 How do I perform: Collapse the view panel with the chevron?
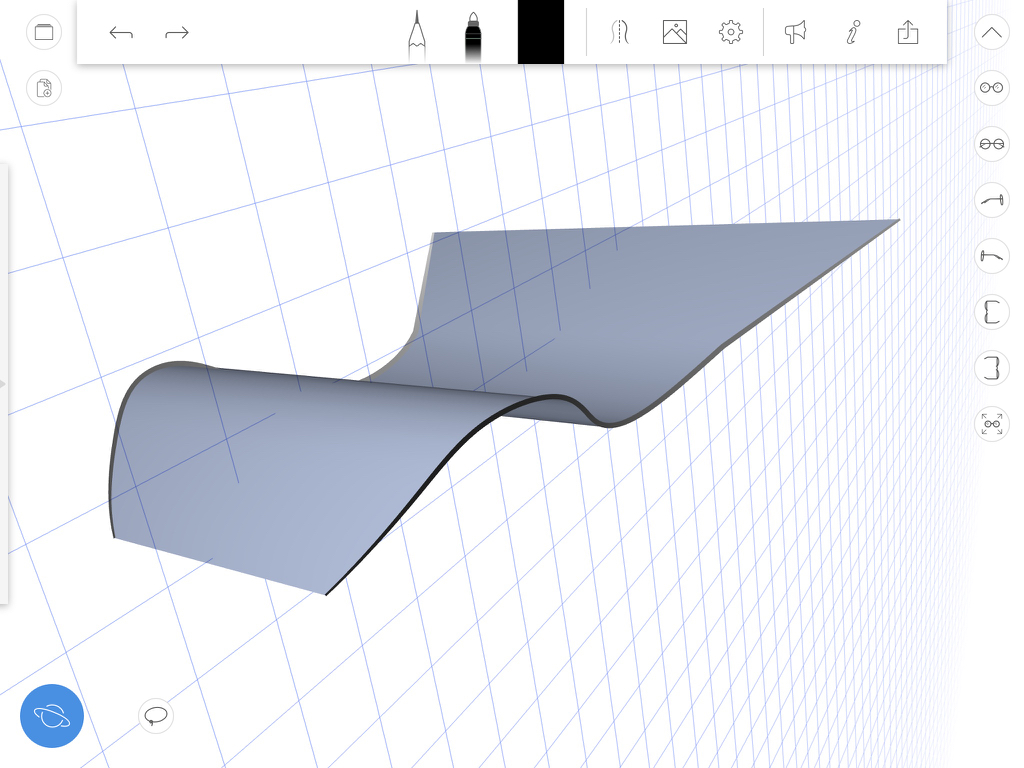992,32
